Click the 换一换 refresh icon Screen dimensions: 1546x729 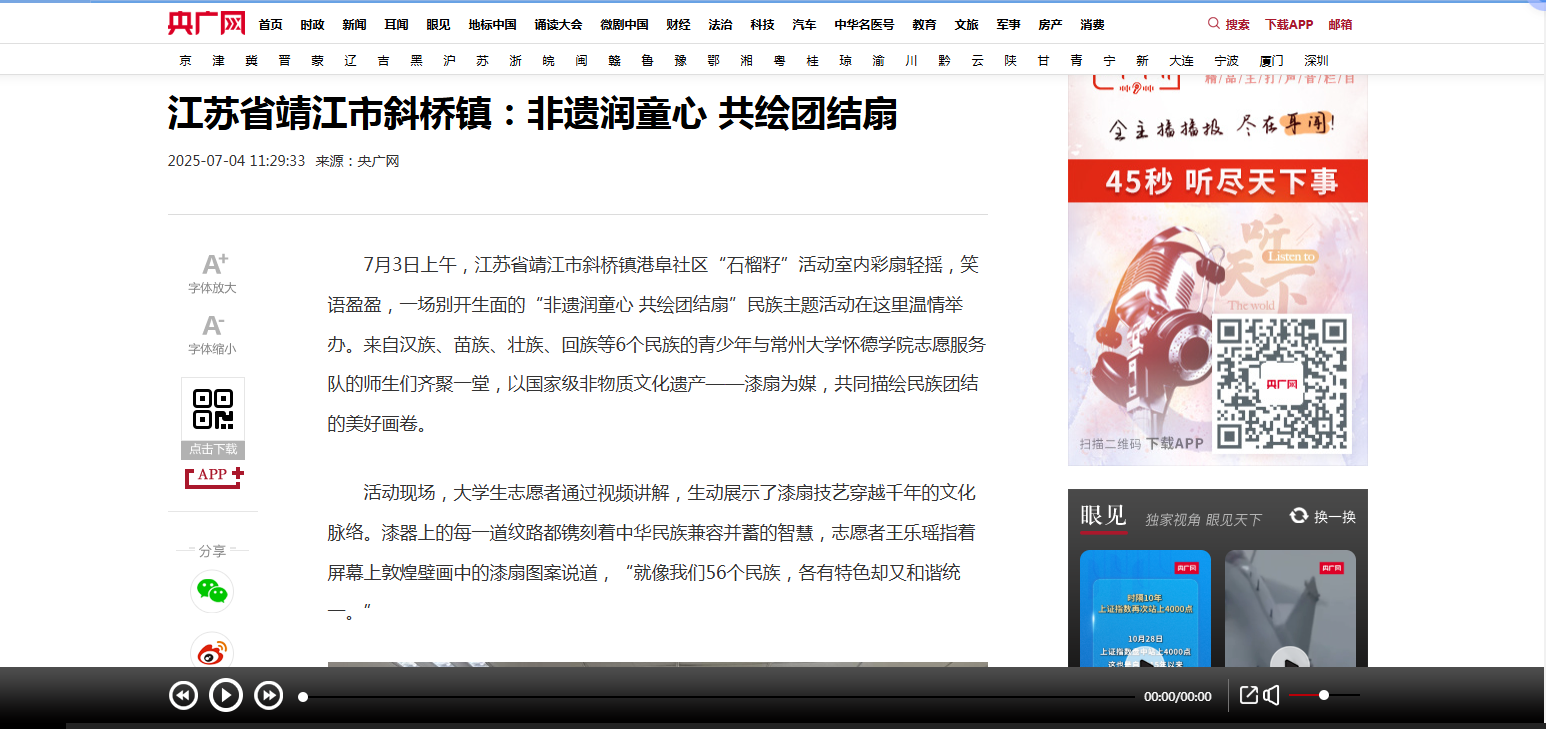1299,515
